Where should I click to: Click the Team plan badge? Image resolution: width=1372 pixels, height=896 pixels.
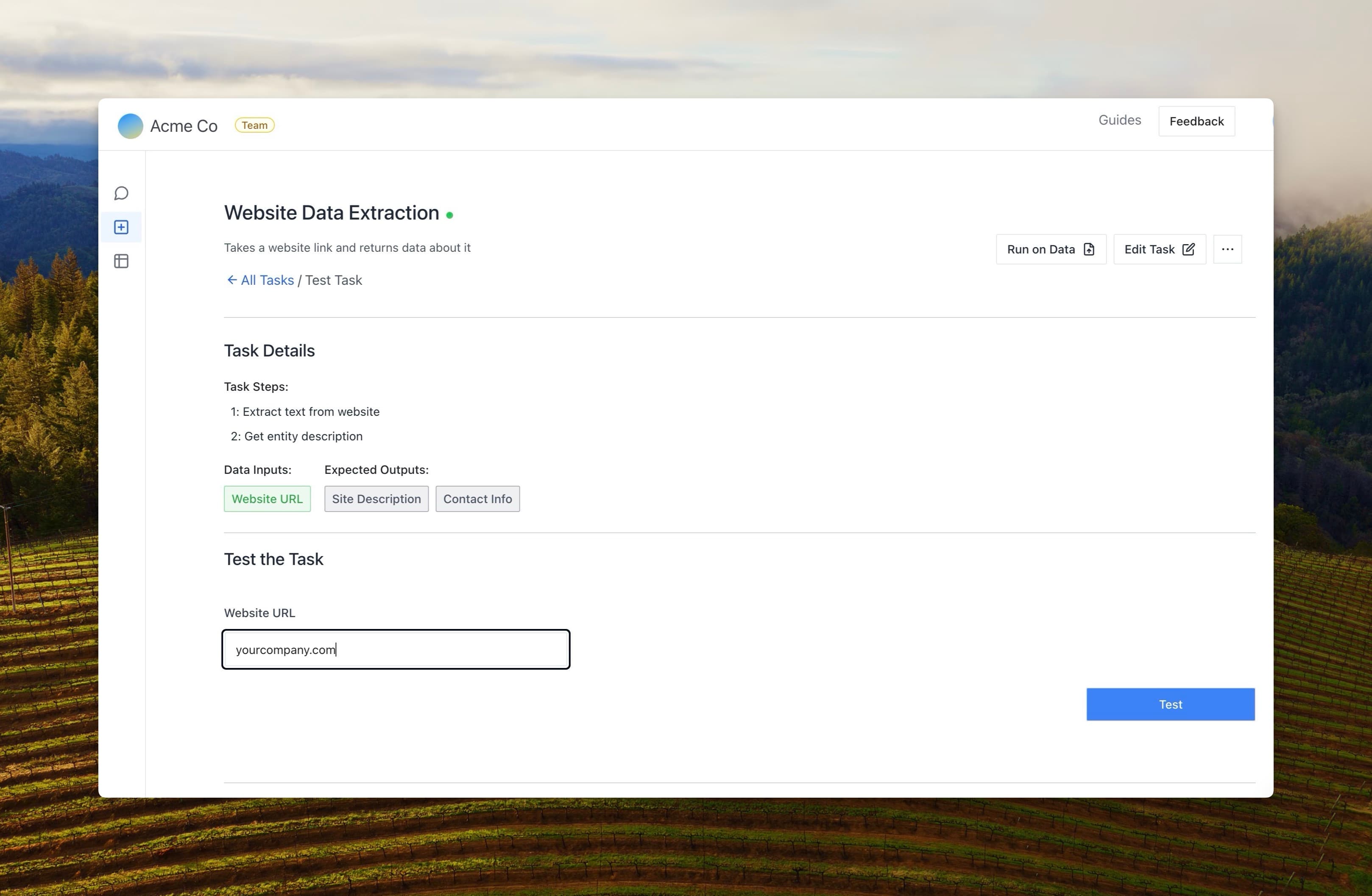tap(254, 125)
